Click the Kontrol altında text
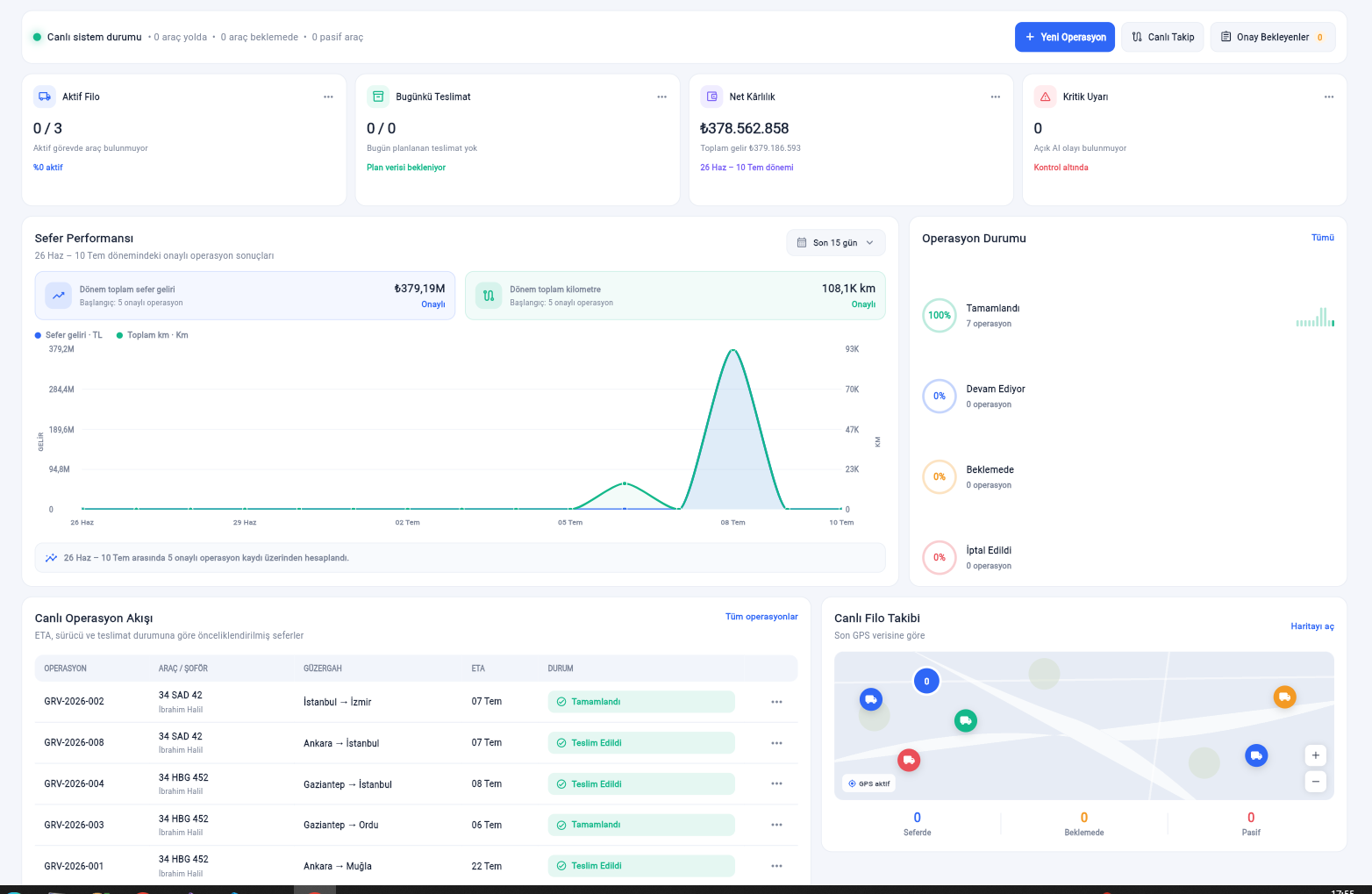Viewport: 1372px width, 894px height. click(1061, 168)
